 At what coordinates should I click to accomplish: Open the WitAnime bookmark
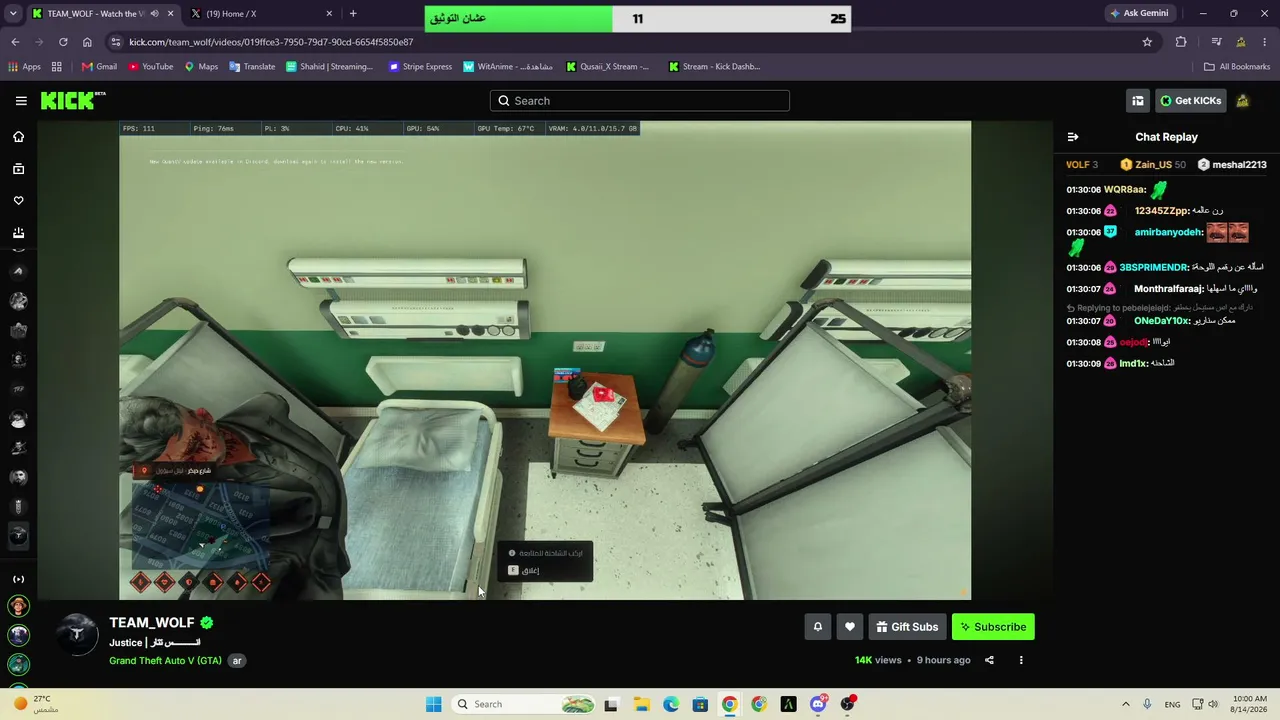507,67
